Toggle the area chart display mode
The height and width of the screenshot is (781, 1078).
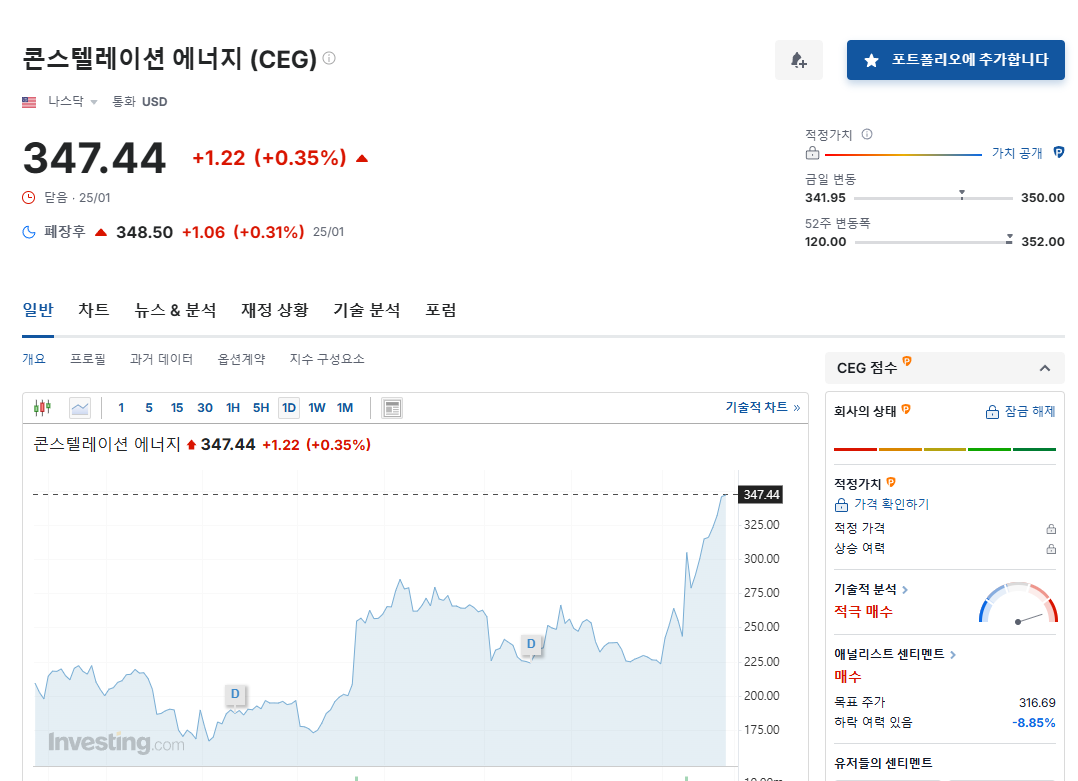80,407
